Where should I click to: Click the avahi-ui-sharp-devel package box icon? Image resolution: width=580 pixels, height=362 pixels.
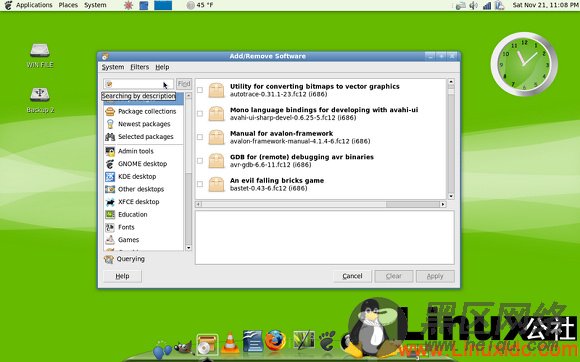[216, 114]
